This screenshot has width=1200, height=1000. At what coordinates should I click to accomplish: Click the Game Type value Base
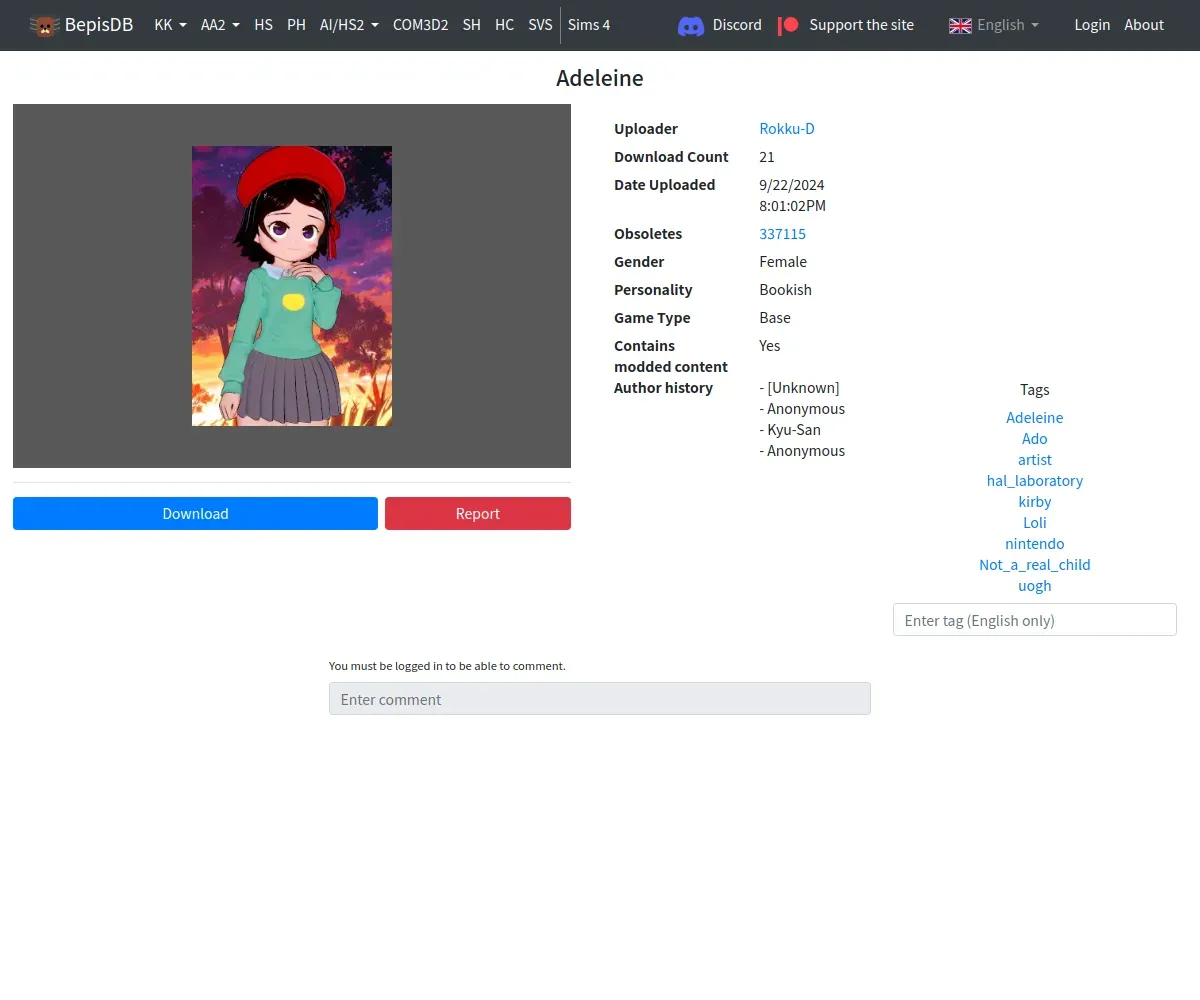[775, 317]
